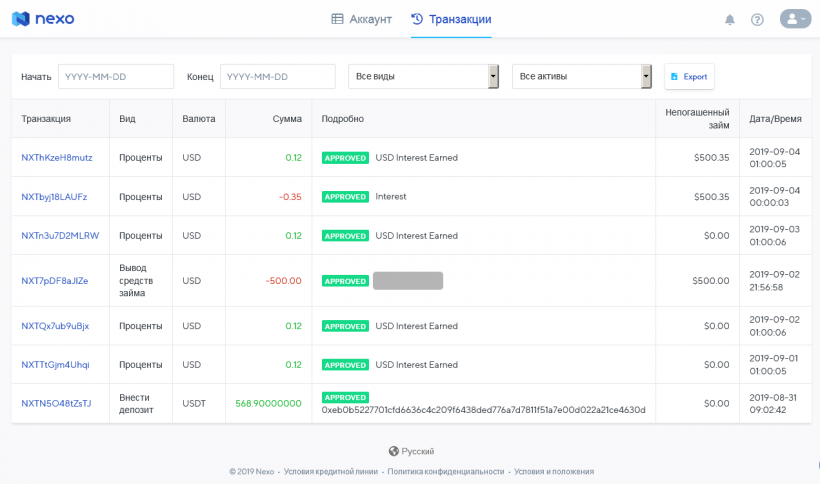820x484 pixels.
Task: Click the Export button
Action: point(689,77)
